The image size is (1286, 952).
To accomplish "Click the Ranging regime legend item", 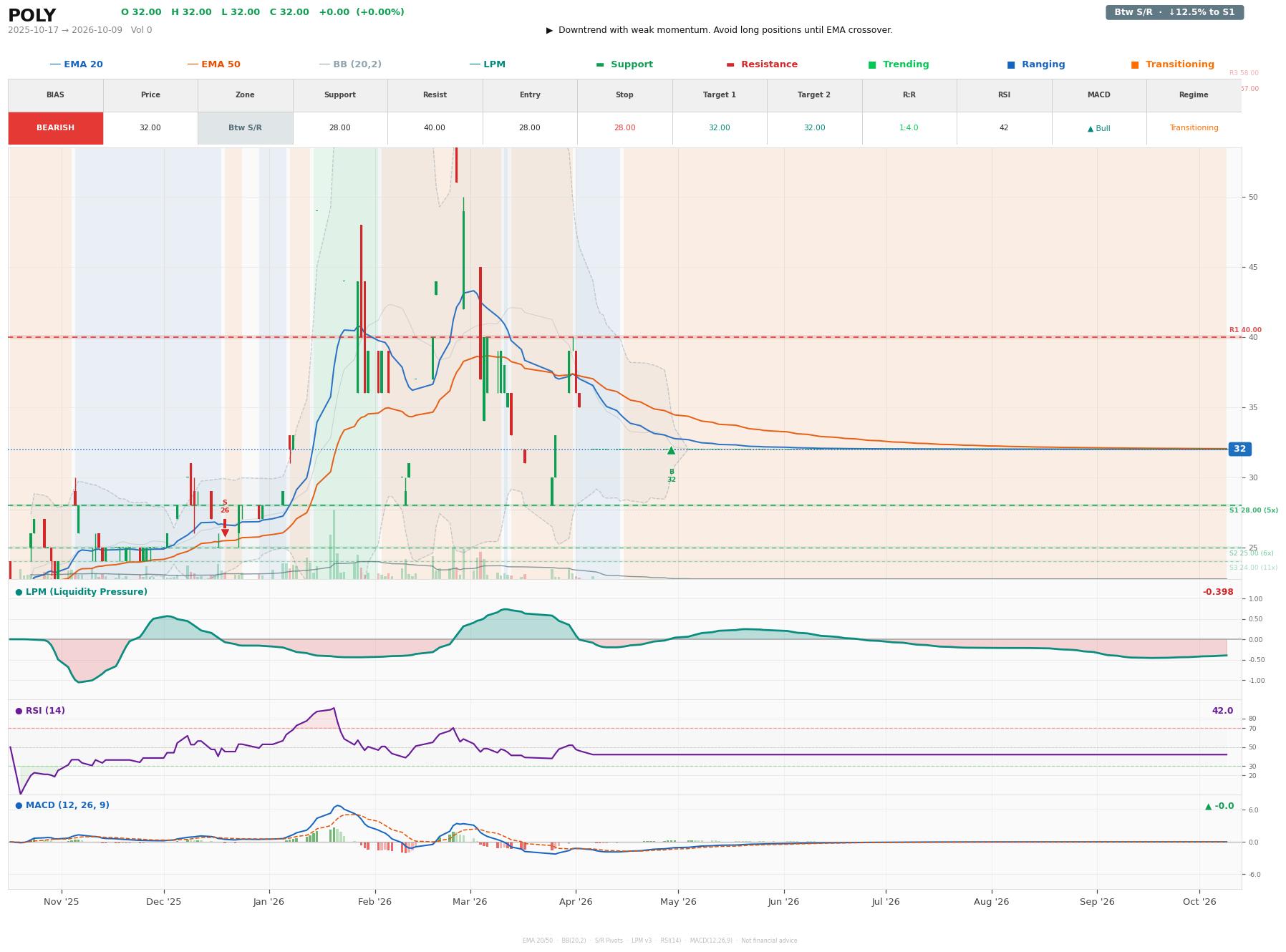I will click(x=1035, y=64).
